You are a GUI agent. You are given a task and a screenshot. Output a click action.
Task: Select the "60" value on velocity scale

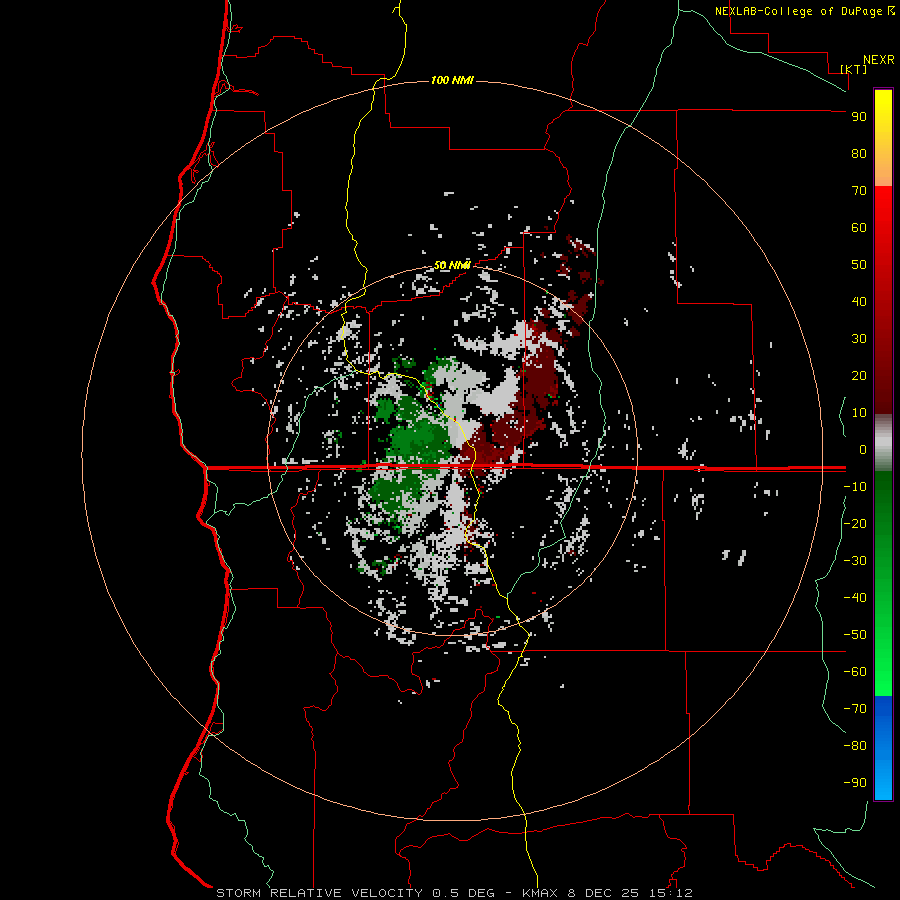pyautogui.click(x=859, y=227)
